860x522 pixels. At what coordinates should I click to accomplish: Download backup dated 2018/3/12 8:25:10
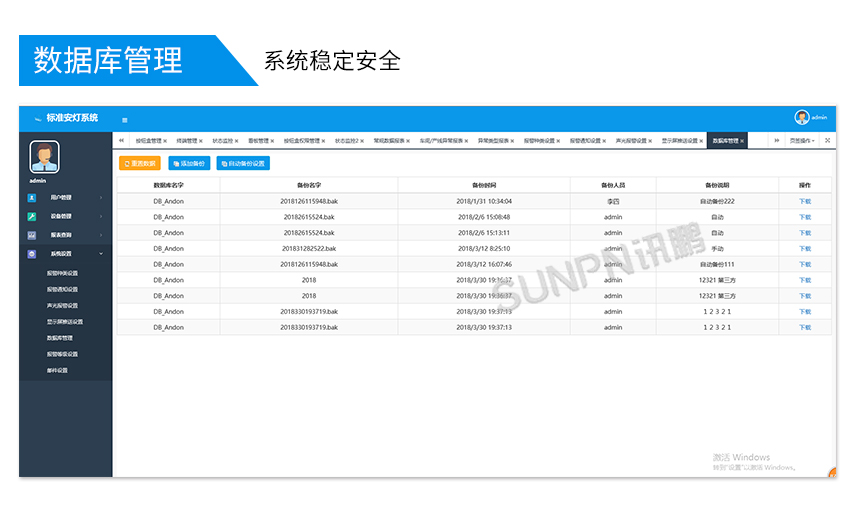coord(805,249)
